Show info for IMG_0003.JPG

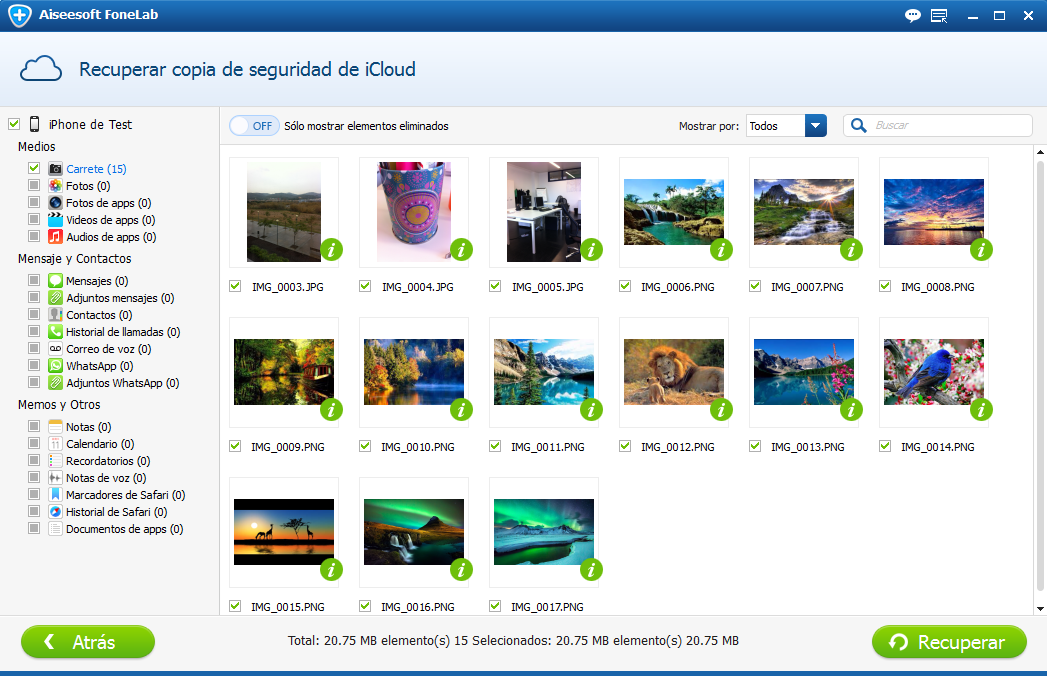pos(332,250)
